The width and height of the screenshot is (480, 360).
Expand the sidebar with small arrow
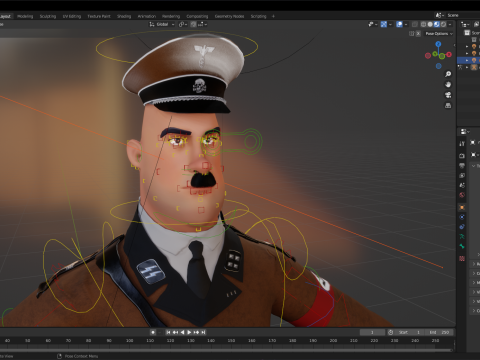click(454, 45)
